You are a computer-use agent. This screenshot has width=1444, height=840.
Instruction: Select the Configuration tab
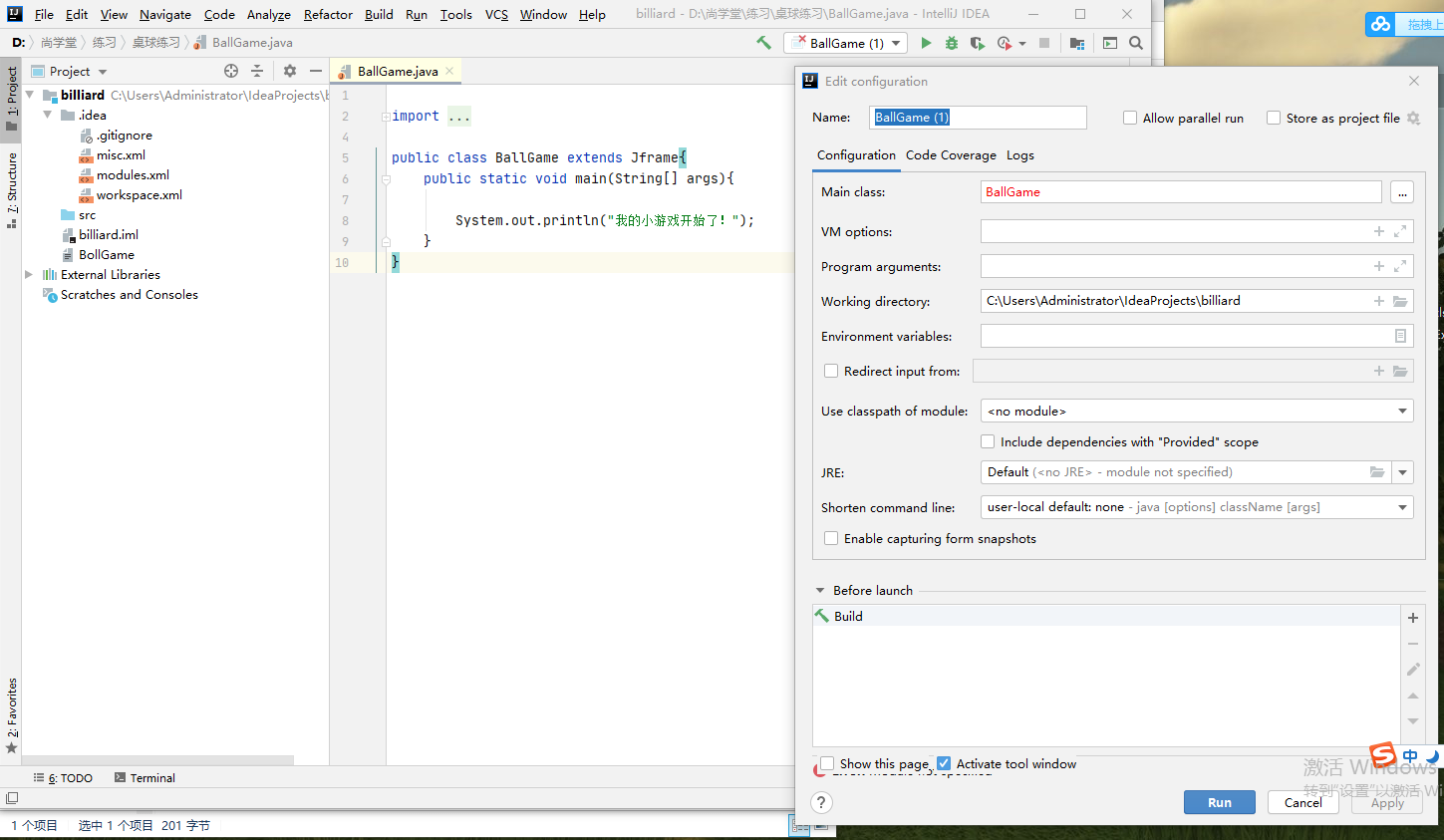click(x=856, y=155)
